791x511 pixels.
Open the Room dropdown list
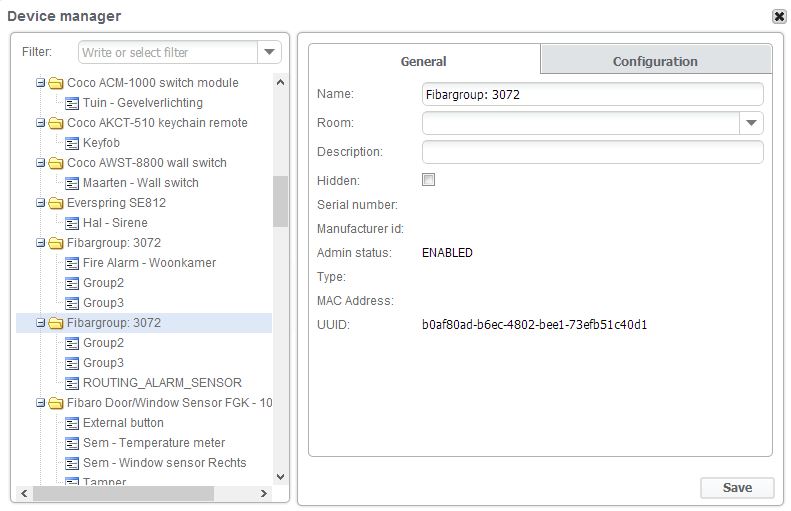pos(752,123)
